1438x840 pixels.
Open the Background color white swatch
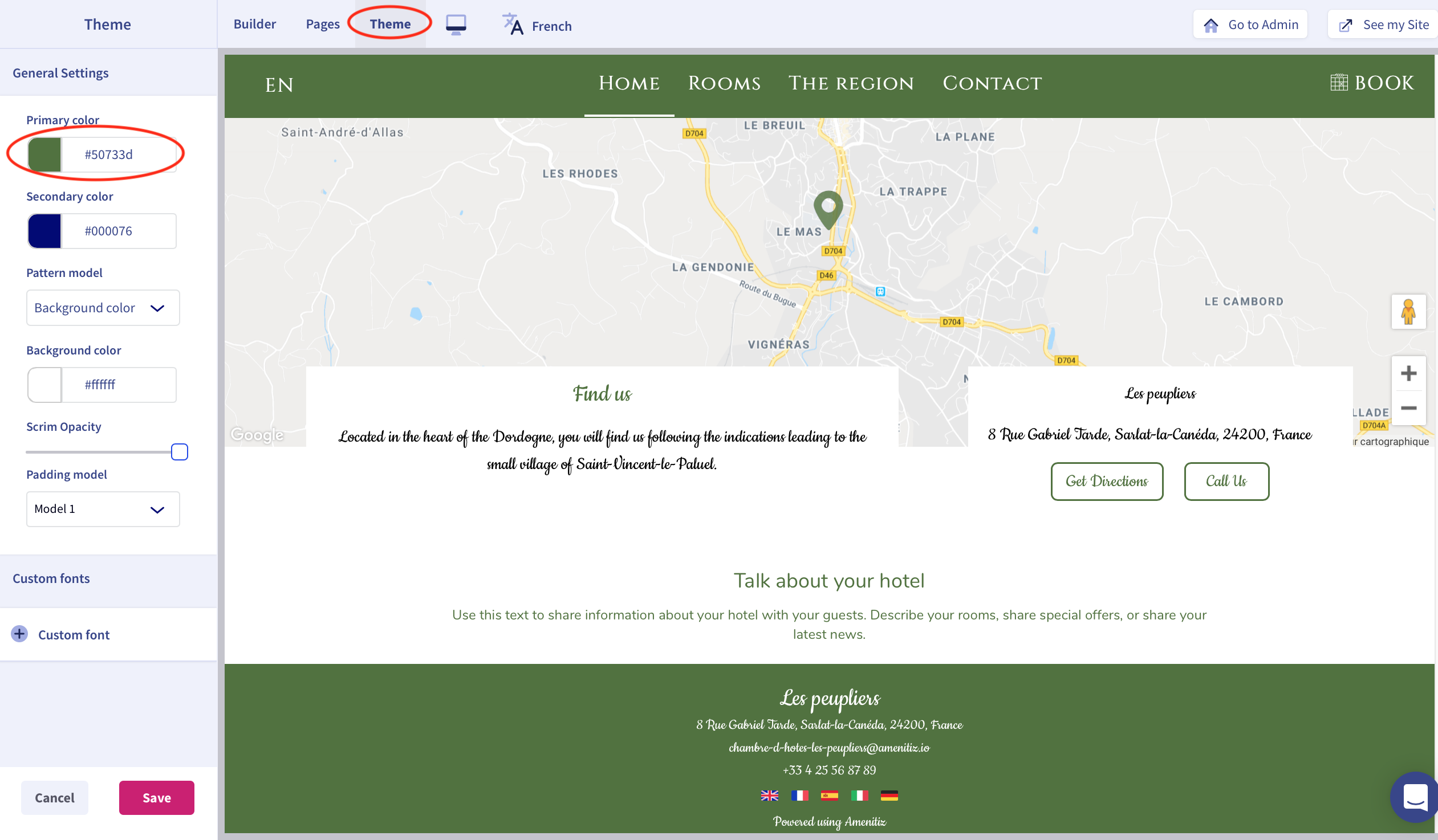(44, 385)
